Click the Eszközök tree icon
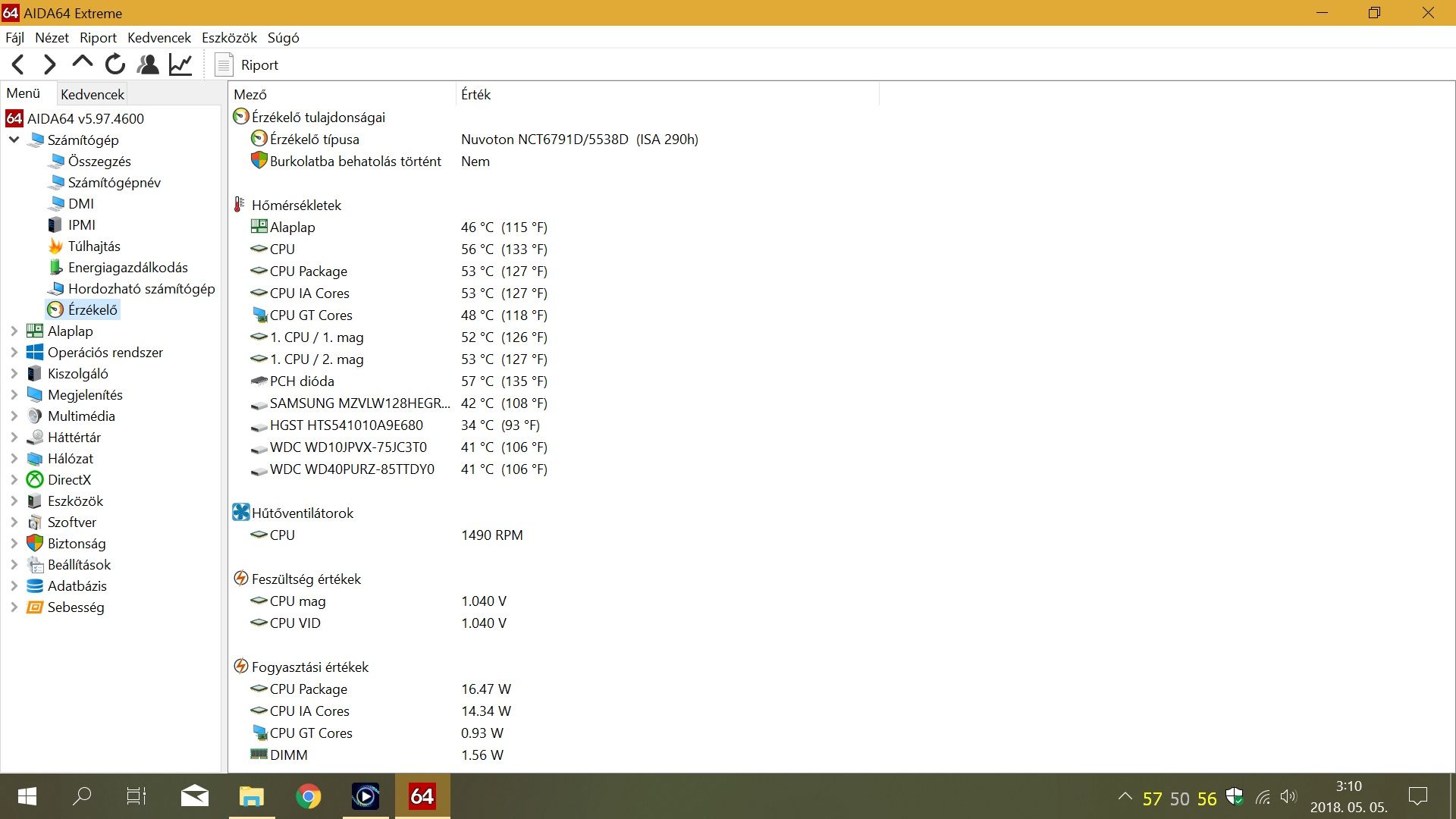The height and width of the screenshot is (819, 1456). 35,501
